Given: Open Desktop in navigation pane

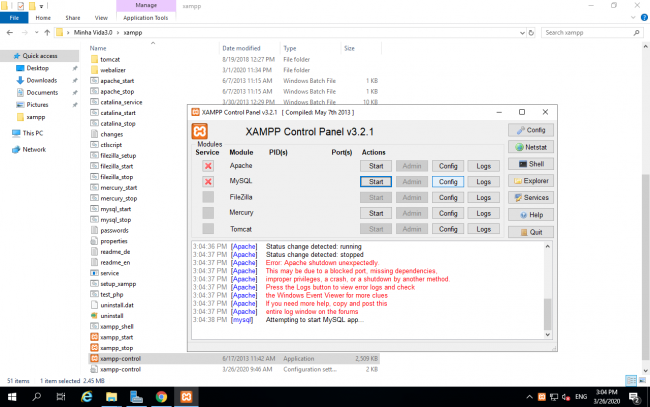Looking at the screenshot, I should point(38,68).
